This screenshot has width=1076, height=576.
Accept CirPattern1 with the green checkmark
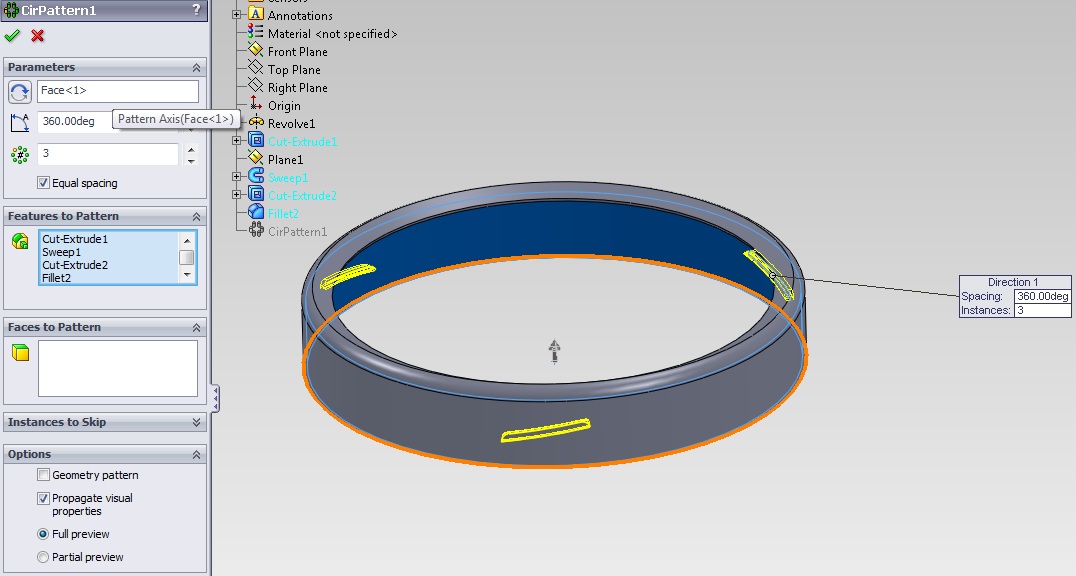(12, 35)
